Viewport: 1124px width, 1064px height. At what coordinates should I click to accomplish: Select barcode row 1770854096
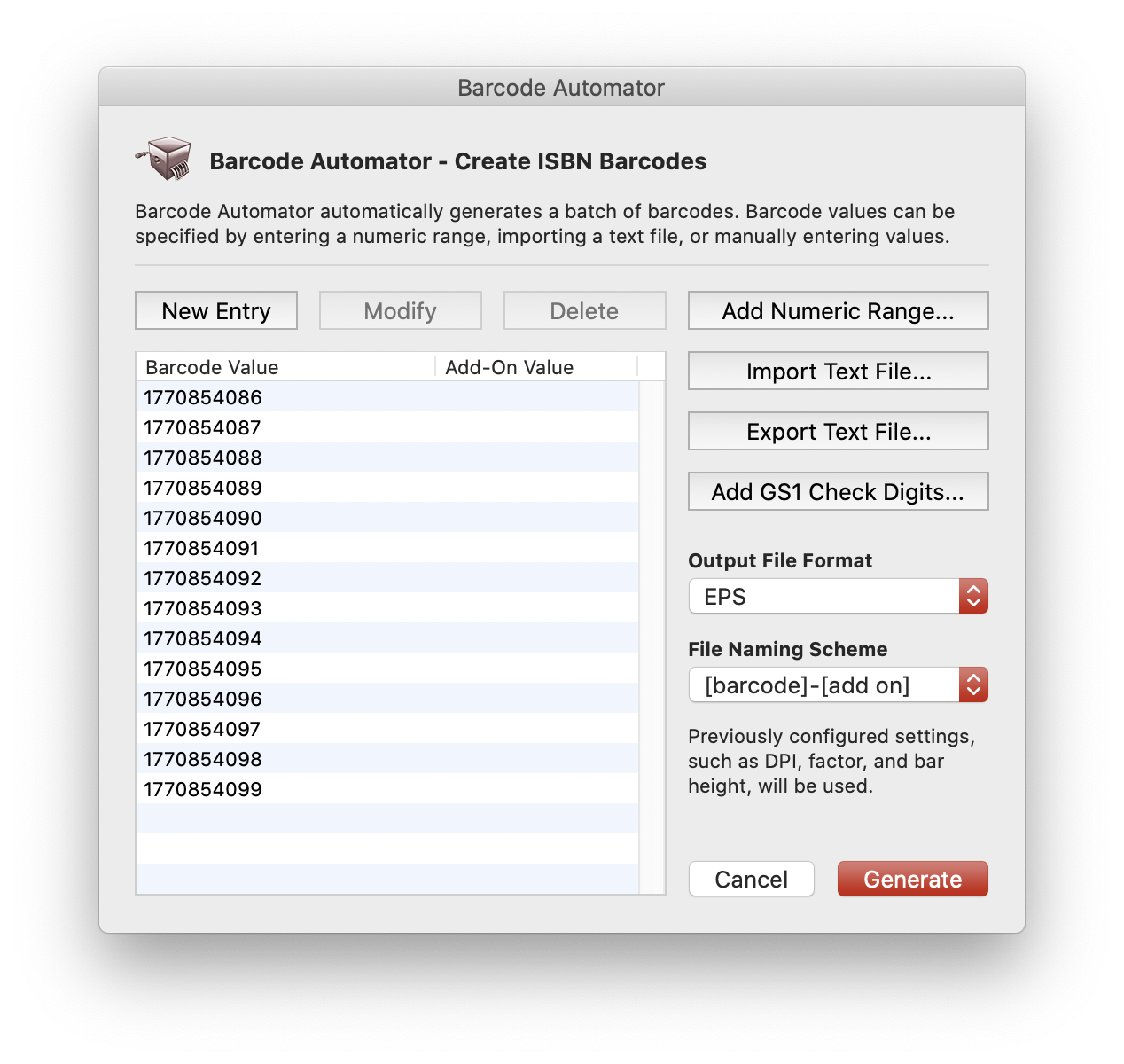[x=387, y=699]
